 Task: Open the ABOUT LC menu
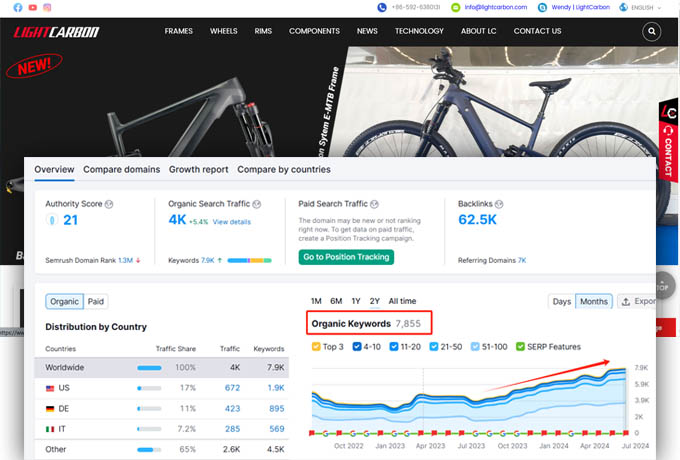(x=479, y=31)
